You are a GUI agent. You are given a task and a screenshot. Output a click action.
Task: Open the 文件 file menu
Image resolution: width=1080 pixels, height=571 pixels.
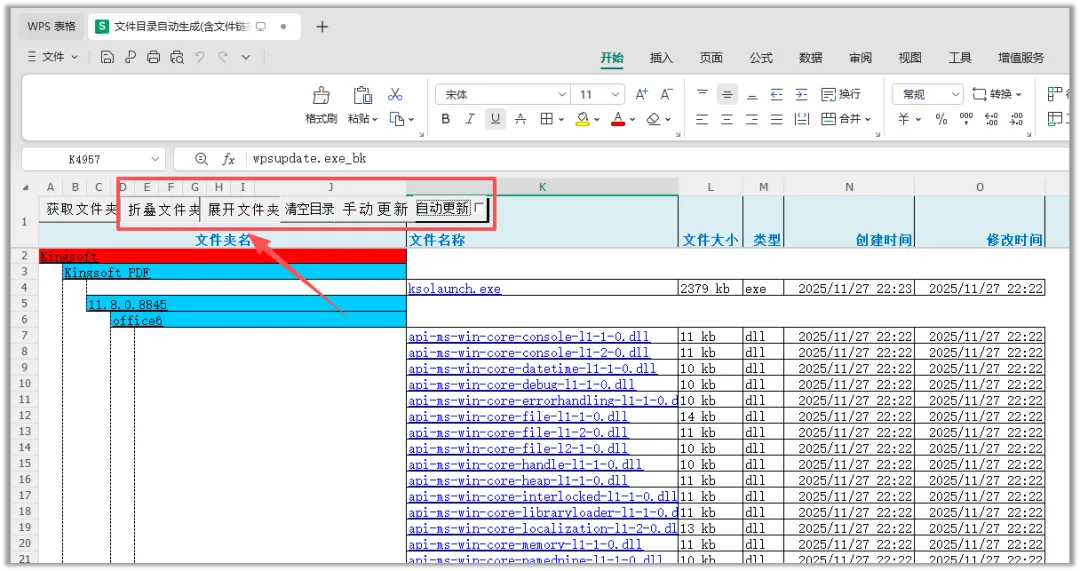(x=53, y=57)
